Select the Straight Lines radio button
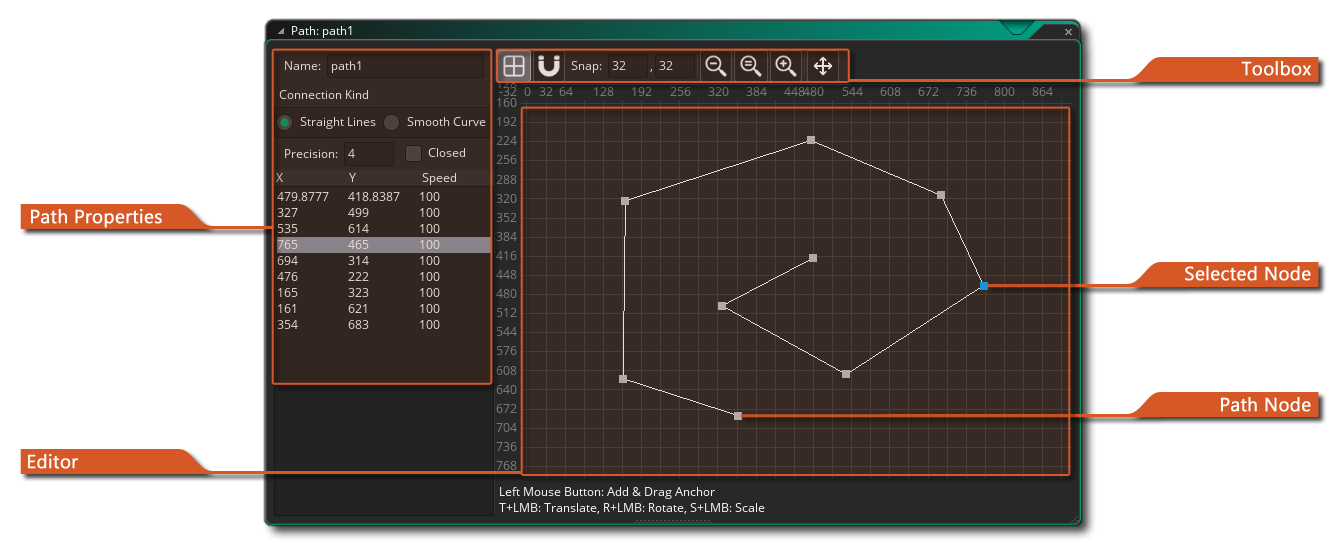 (x=285, y=122)
